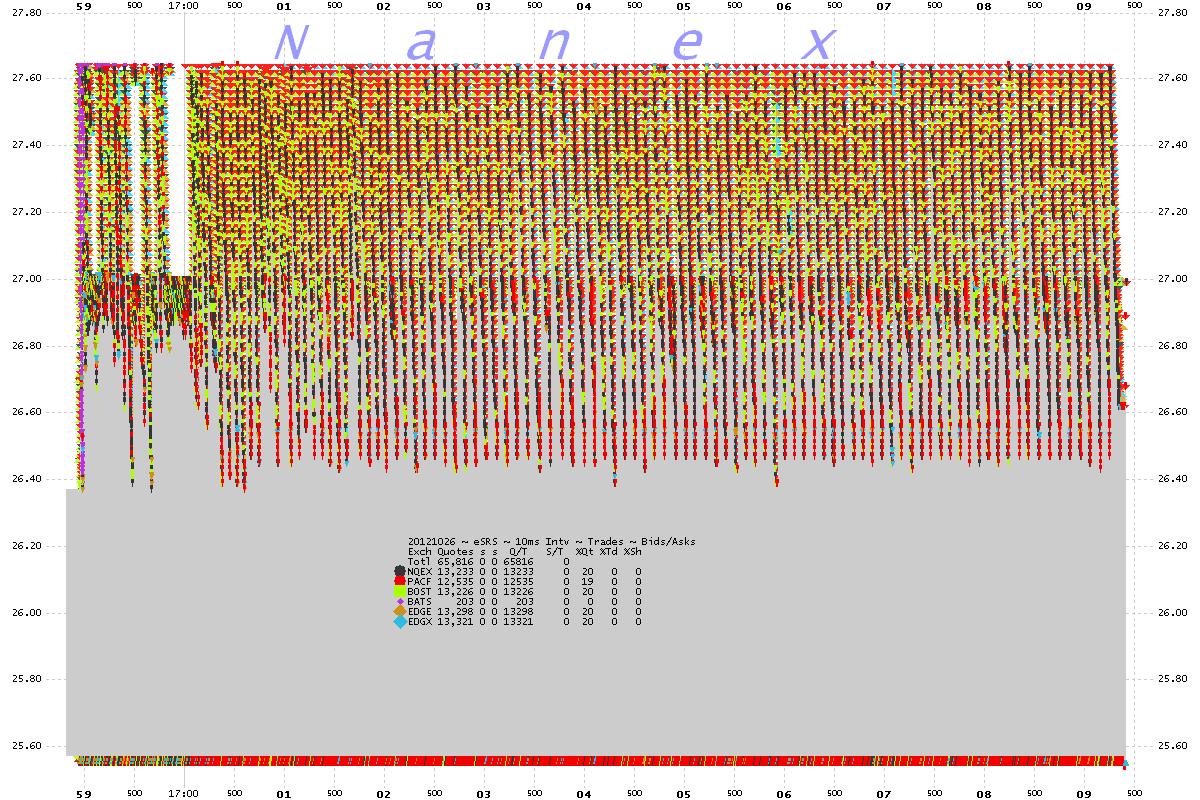Click the EDGE quotes value '13,298'
Screen dimensions: 1200x800
coord(455,611)
